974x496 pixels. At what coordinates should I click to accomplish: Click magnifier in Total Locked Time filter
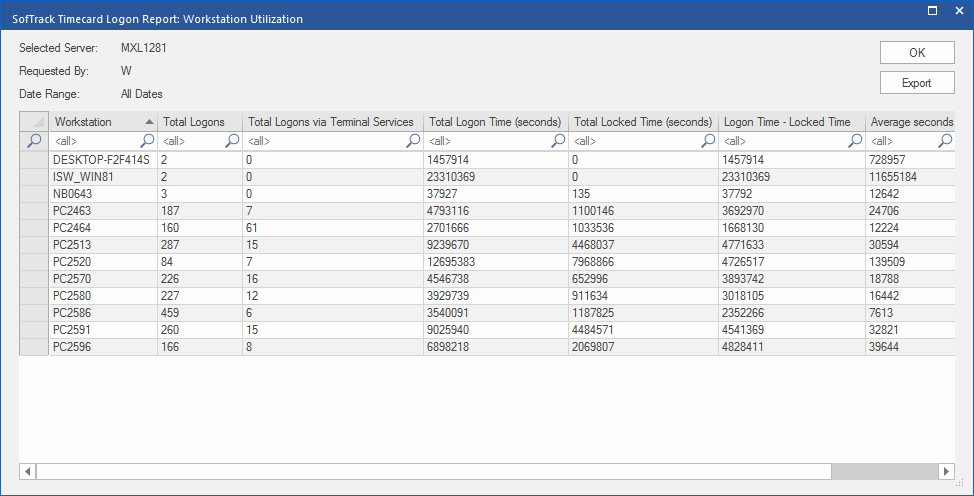coord(709,141)
